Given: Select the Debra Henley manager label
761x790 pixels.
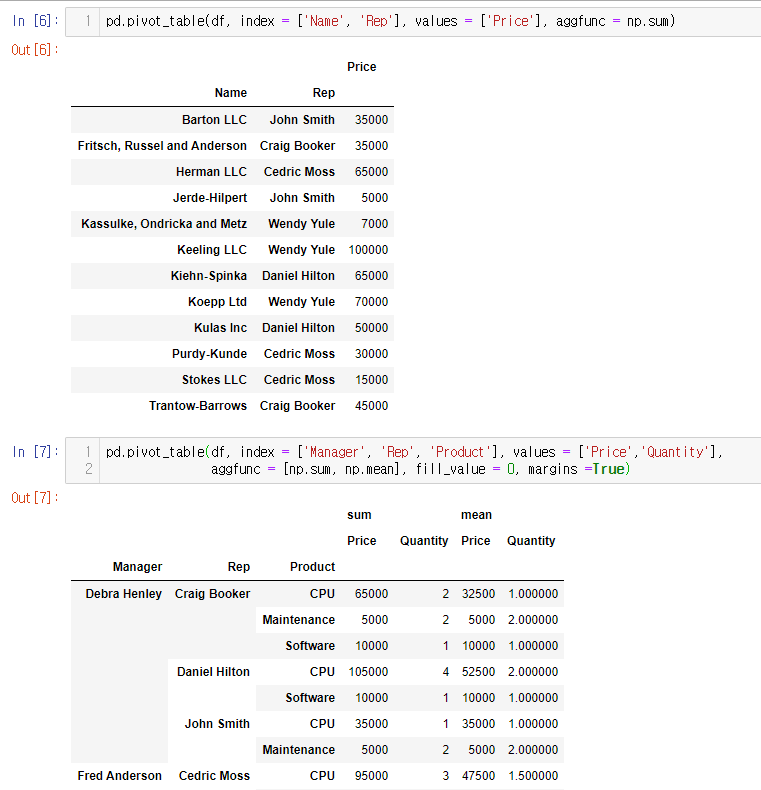Looking at the screenshot, I should point(123,594).
